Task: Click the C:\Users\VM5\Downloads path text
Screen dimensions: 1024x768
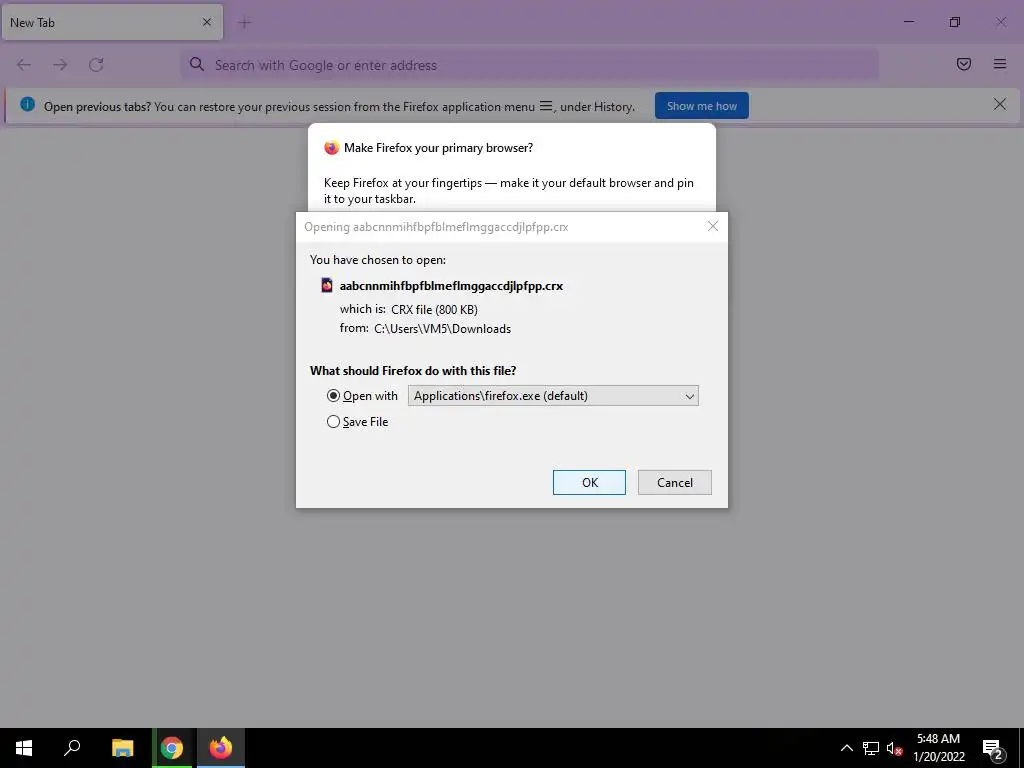Action: tap(442, 329)
